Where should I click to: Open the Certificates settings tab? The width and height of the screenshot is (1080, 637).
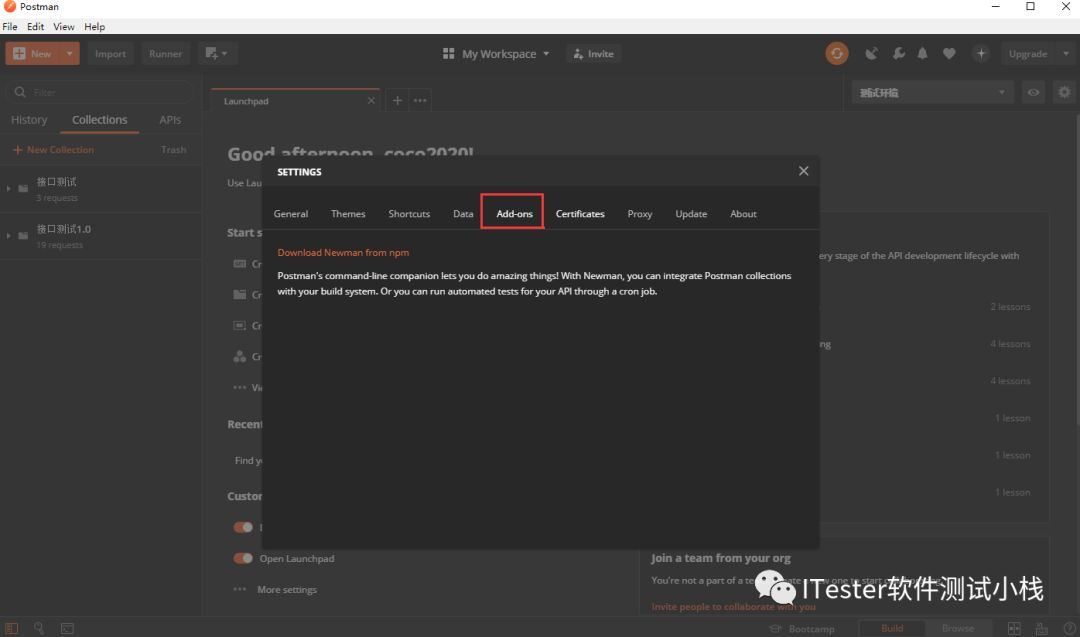(x=580, y=214)
